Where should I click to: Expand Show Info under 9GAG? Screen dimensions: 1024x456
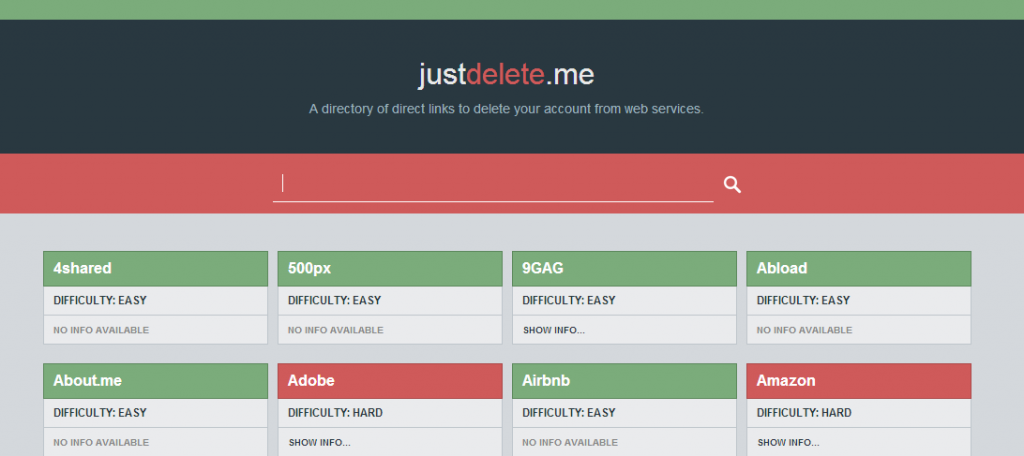[x=554, y=330]
